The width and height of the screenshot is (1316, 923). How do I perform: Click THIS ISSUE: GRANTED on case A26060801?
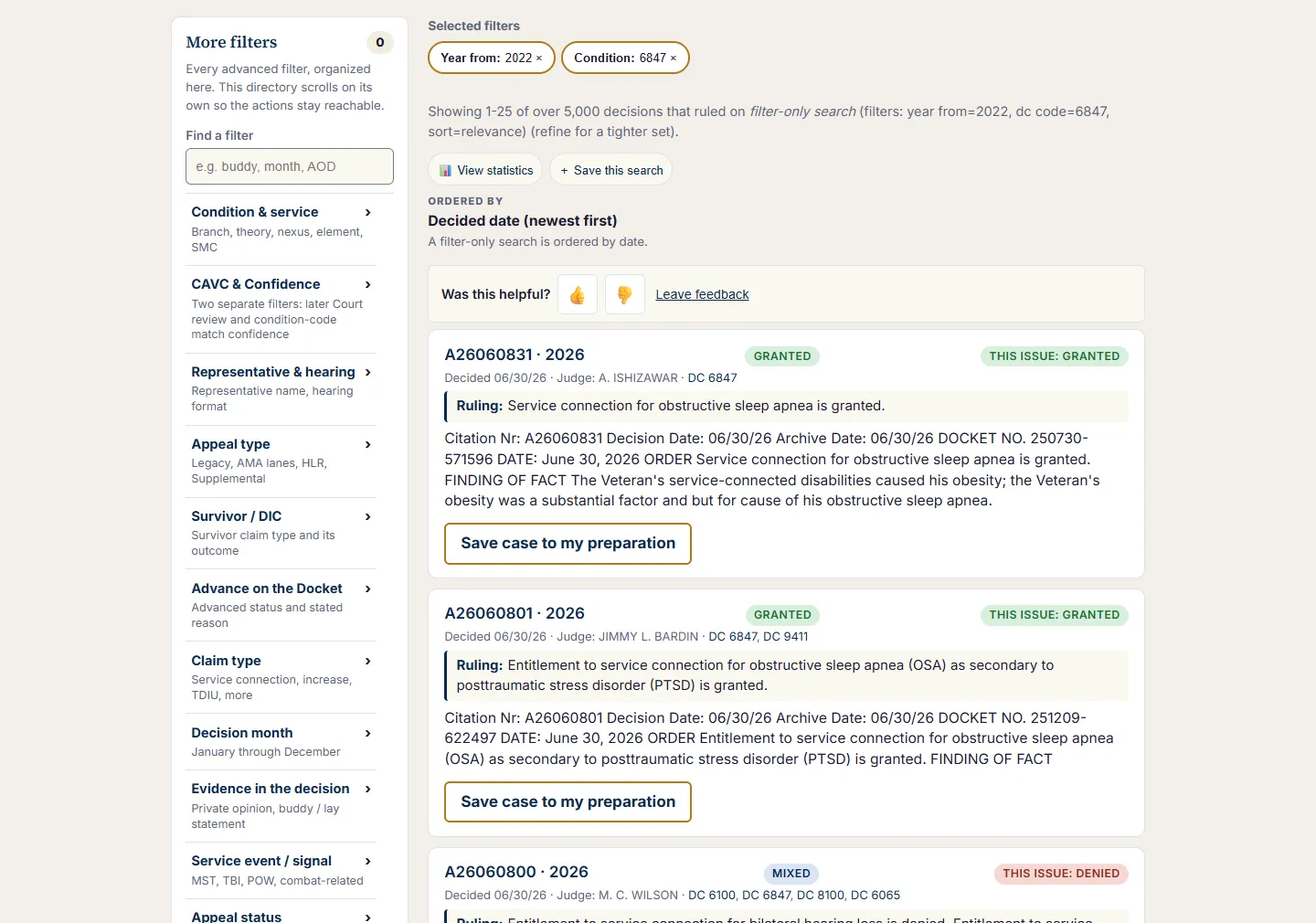click(x=1055, y=615)
